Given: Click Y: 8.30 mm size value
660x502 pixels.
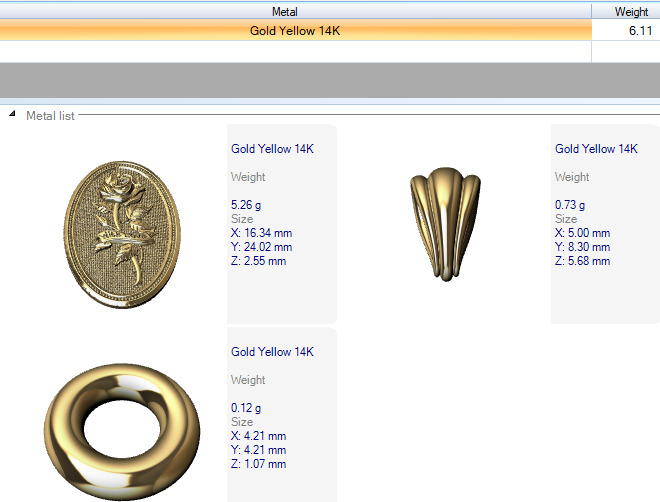Looking at the screenshot, I should [x=583, y=247].
